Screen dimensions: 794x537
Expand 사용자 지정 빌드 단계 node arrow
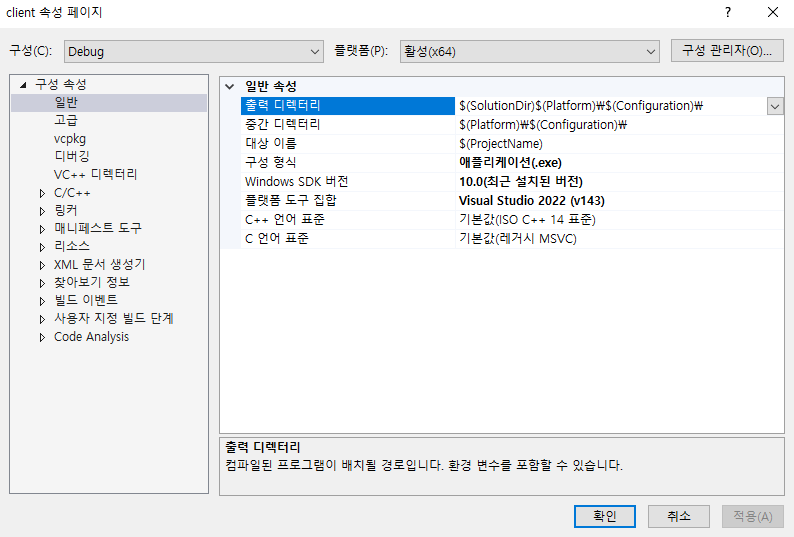43,319
